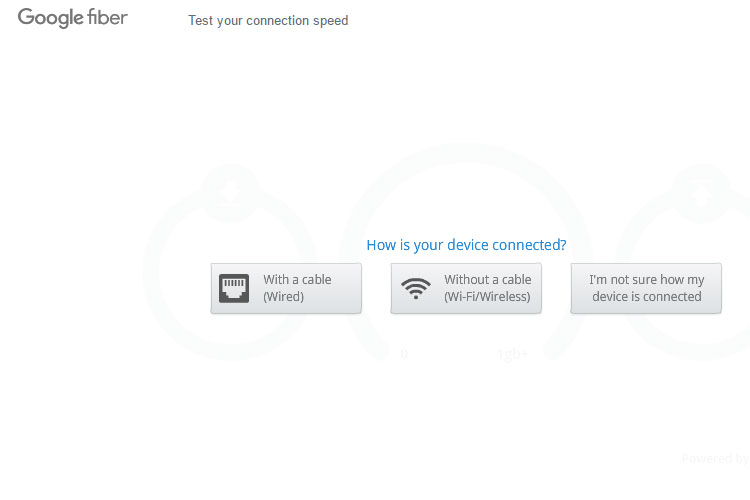
Task: Click "Test your connection speed" title text
Action: click(x=268, y=21)
